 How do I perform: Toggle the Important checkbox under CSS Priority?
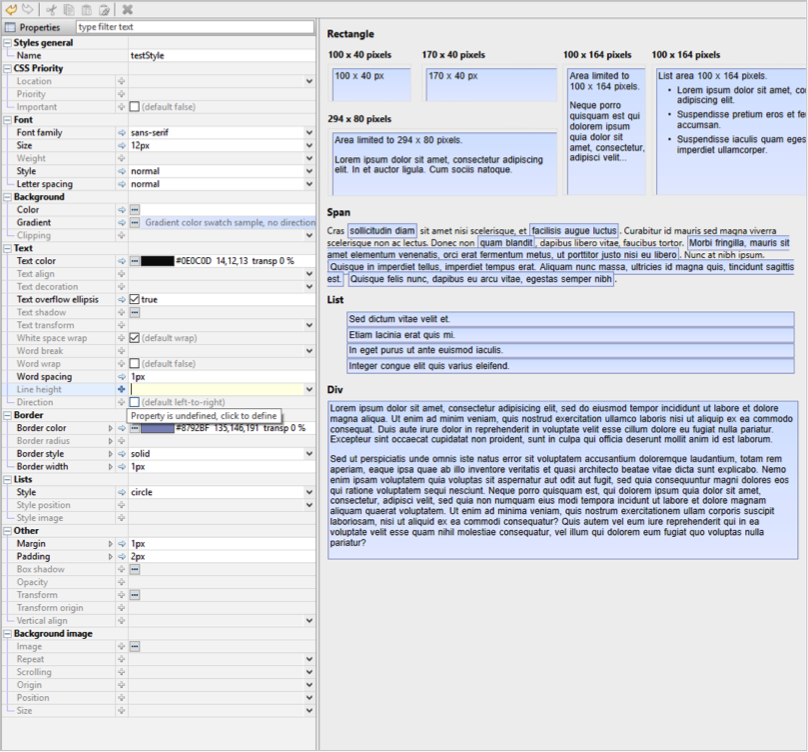(x=134, y=107)
